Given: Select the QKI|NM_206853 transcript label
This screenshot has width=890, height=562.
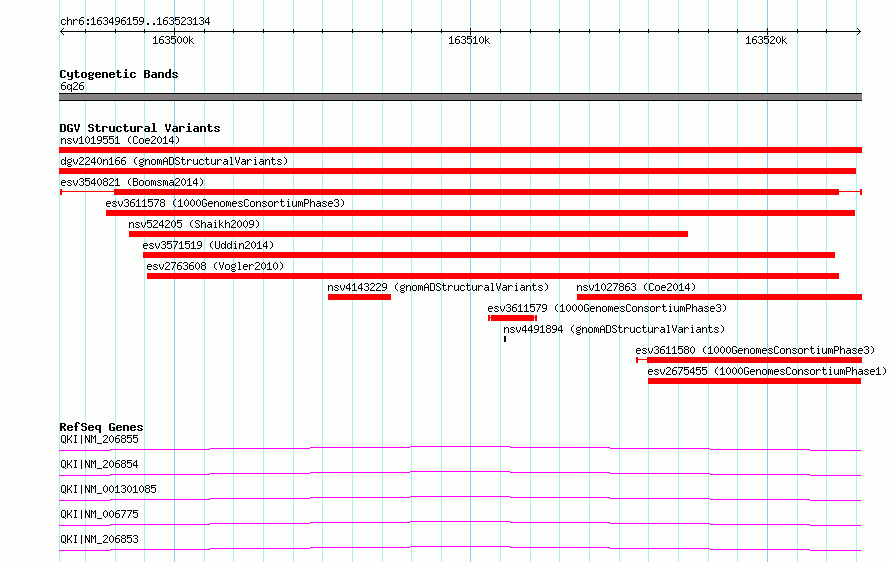Looking at the screenshot, I should 99,539.
